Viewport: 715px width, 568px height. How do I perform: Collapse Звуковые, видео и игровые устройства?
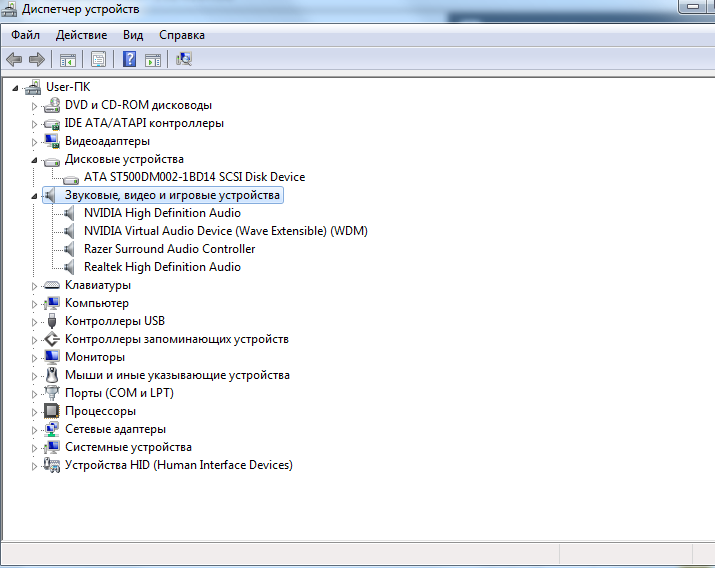[x=34, y=196]
